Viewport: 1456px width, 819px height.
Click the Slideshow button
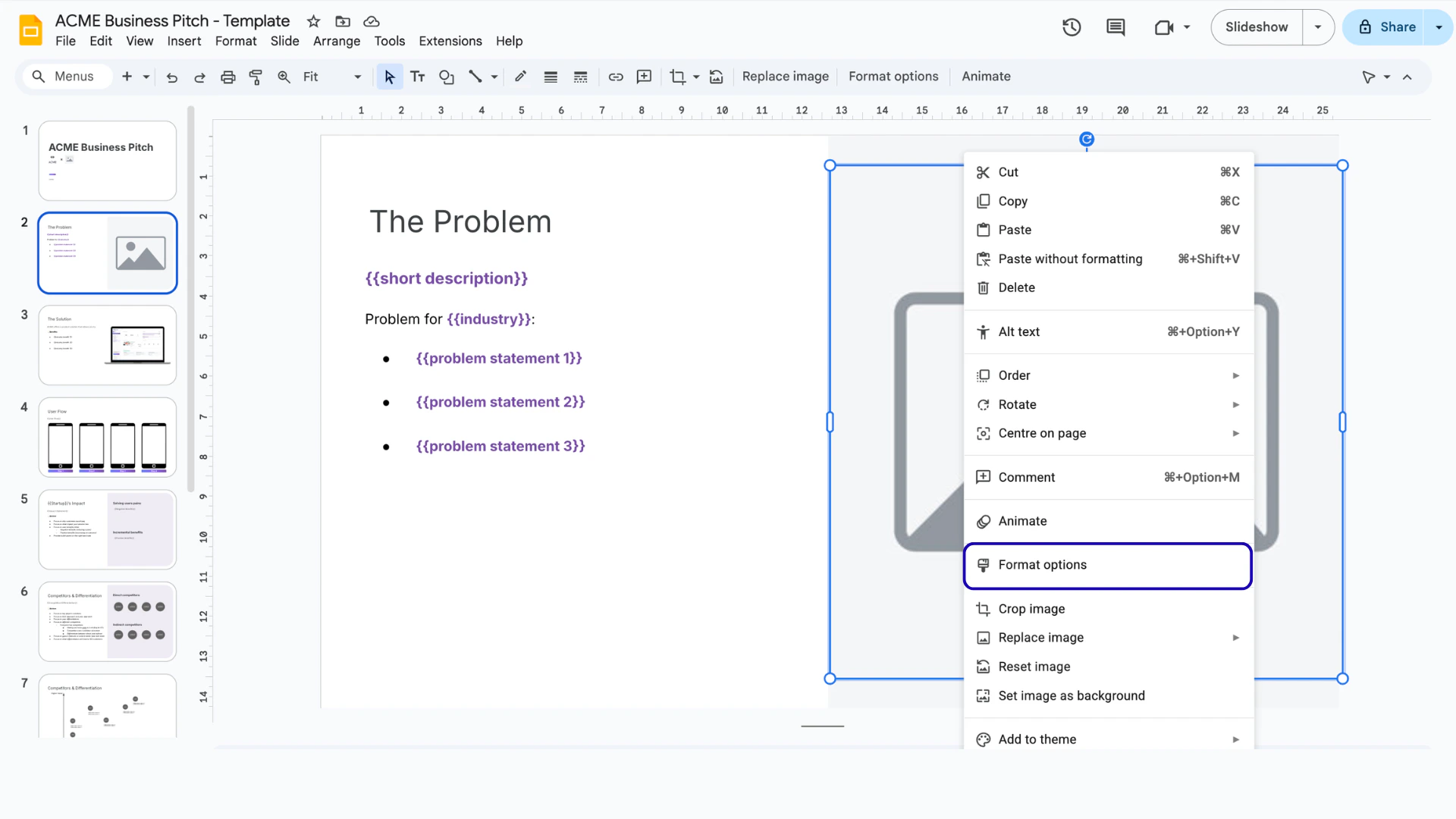1256,27
